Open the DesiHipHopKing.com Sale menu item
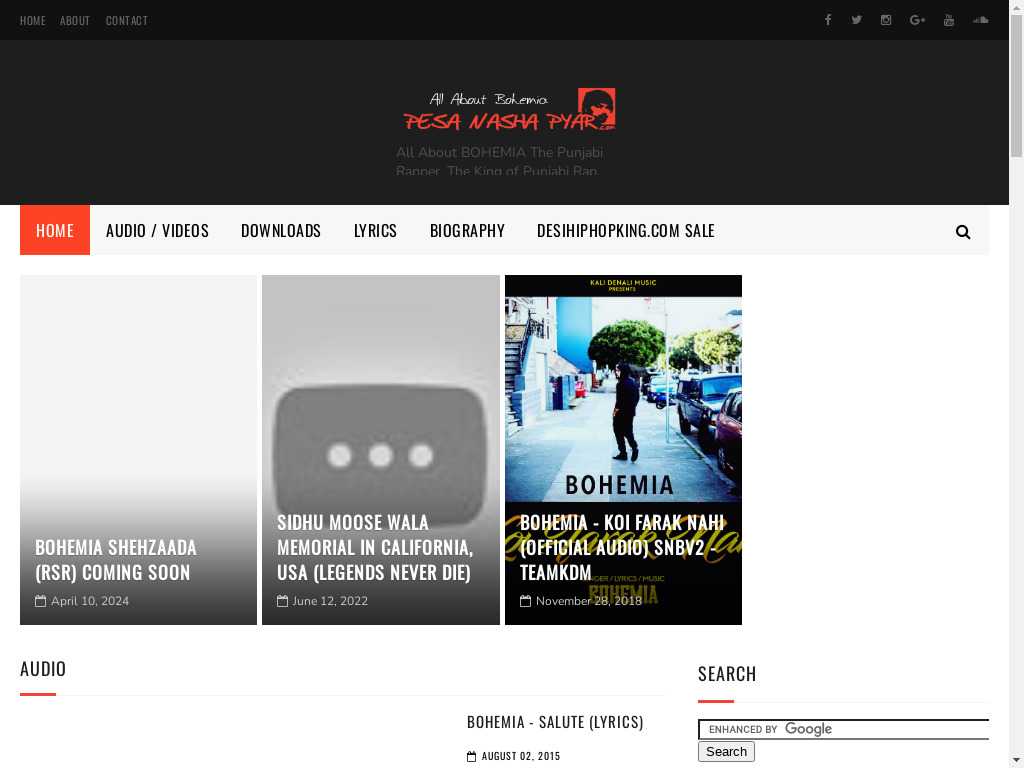The image size is (1024, 768). click(x=626, y=231)
